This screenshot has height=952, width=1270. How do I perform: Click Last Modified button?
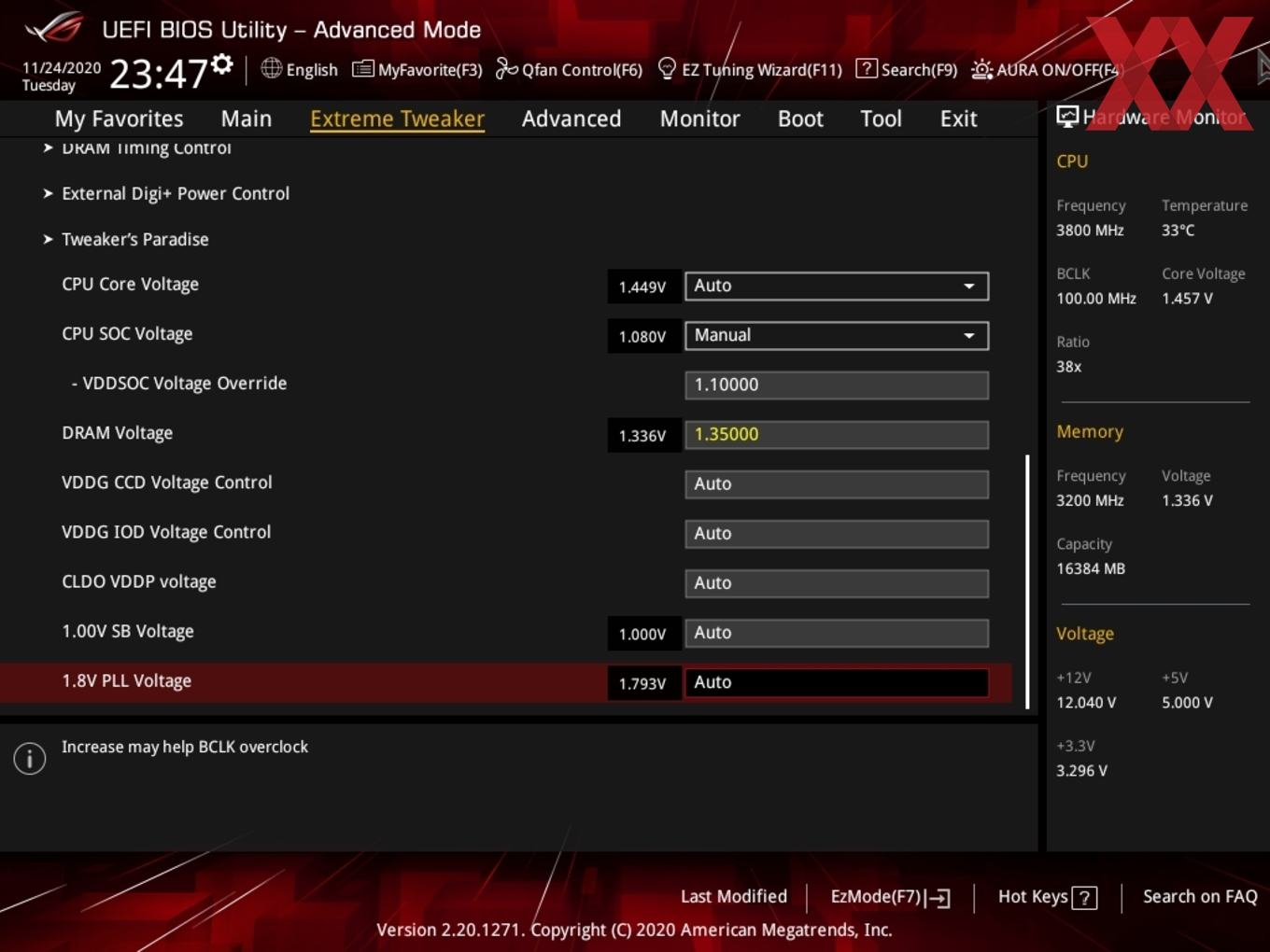point(734,896)
